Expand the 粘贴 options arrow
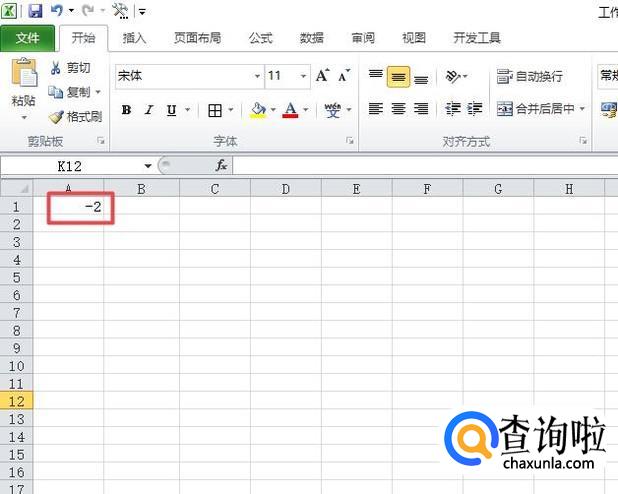The image size is (618, 494). click(x=24, y=117)
